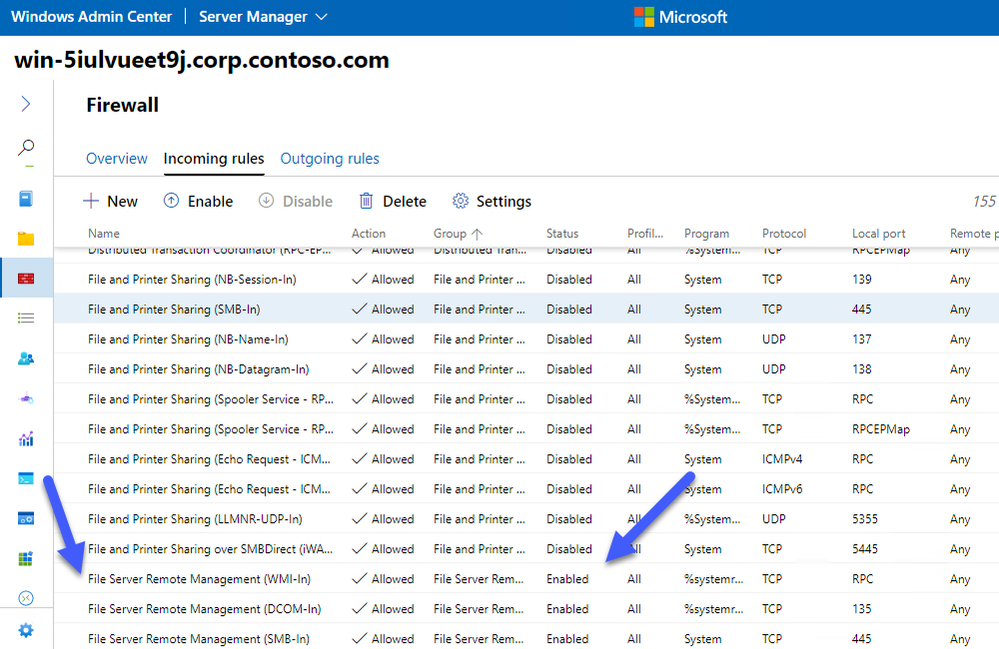Select File Server Remote Management (WMI-In) rule
Screen dimensions: 999x649
526,579
